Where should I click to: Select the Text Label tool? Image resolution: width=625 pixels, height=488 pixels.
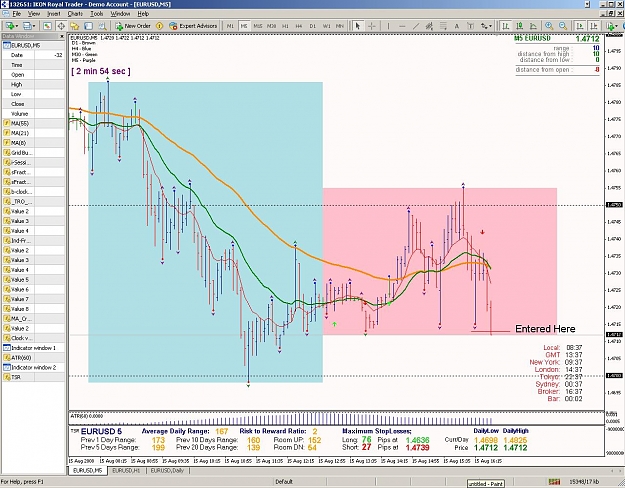click(x=470, y=26)
